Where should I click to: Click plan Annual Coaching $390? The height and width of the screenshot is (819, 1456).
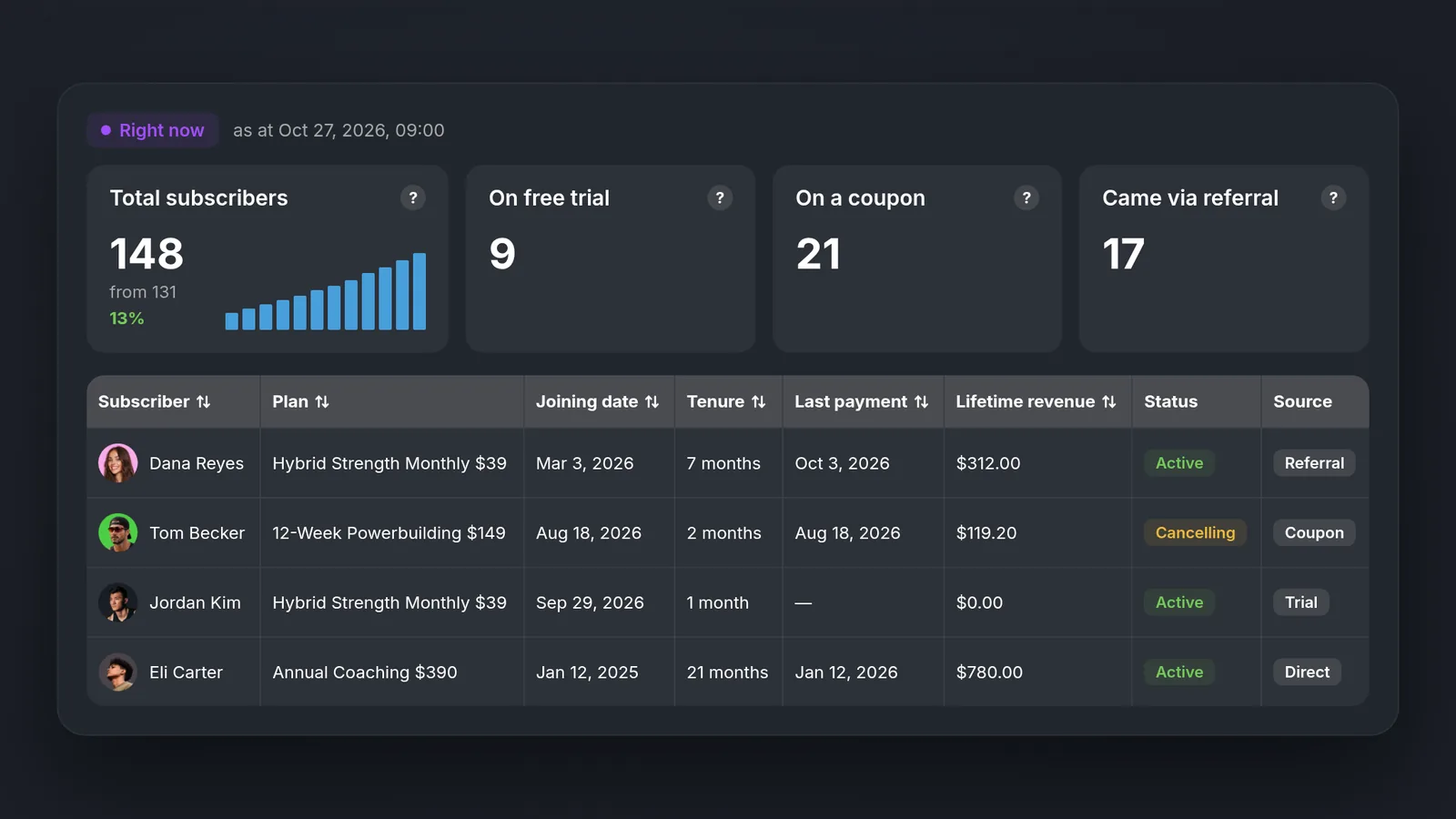365,672
